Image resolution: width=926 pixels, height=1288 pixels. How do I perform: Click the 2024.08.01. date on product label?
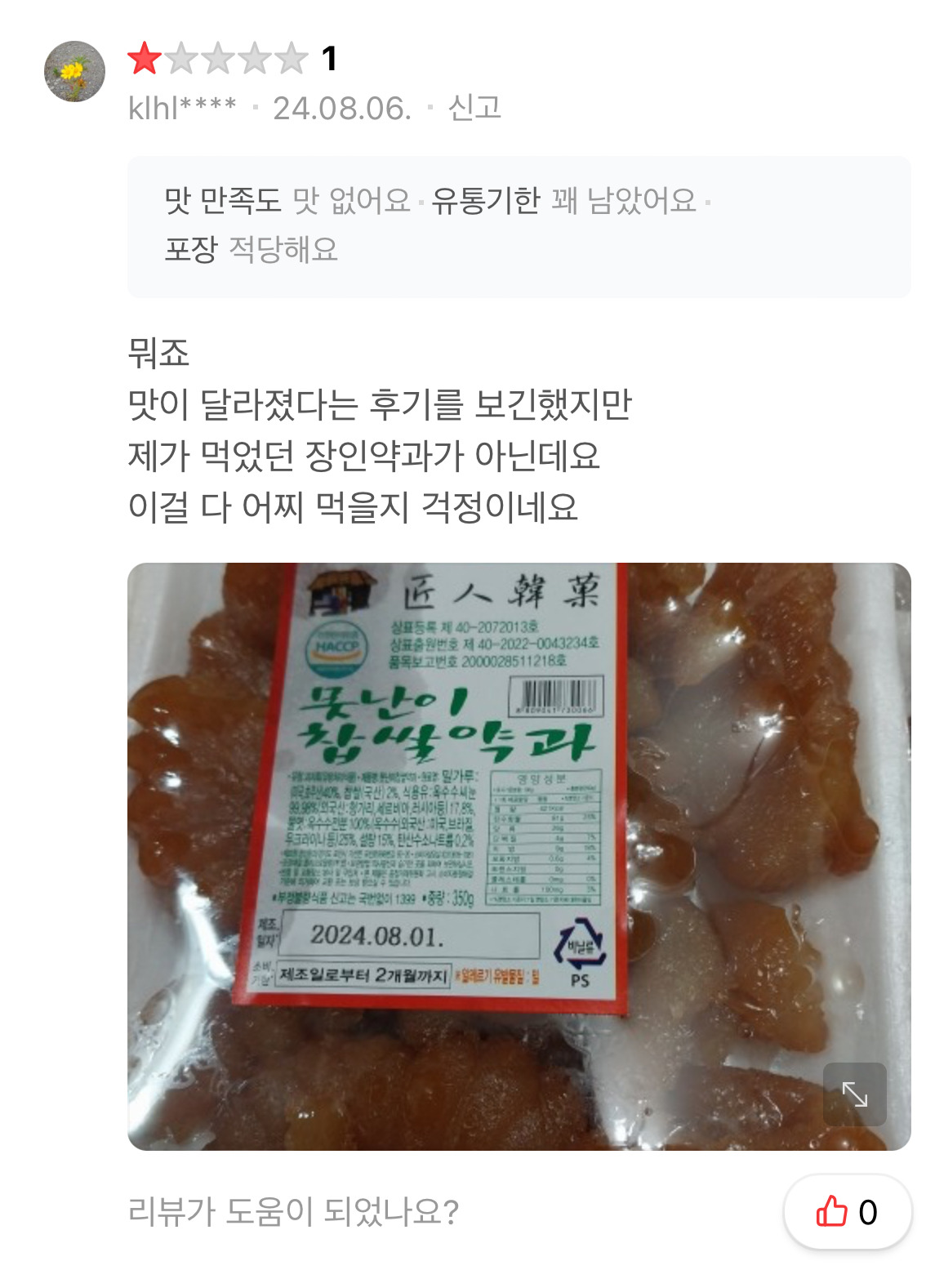[378, 935]
